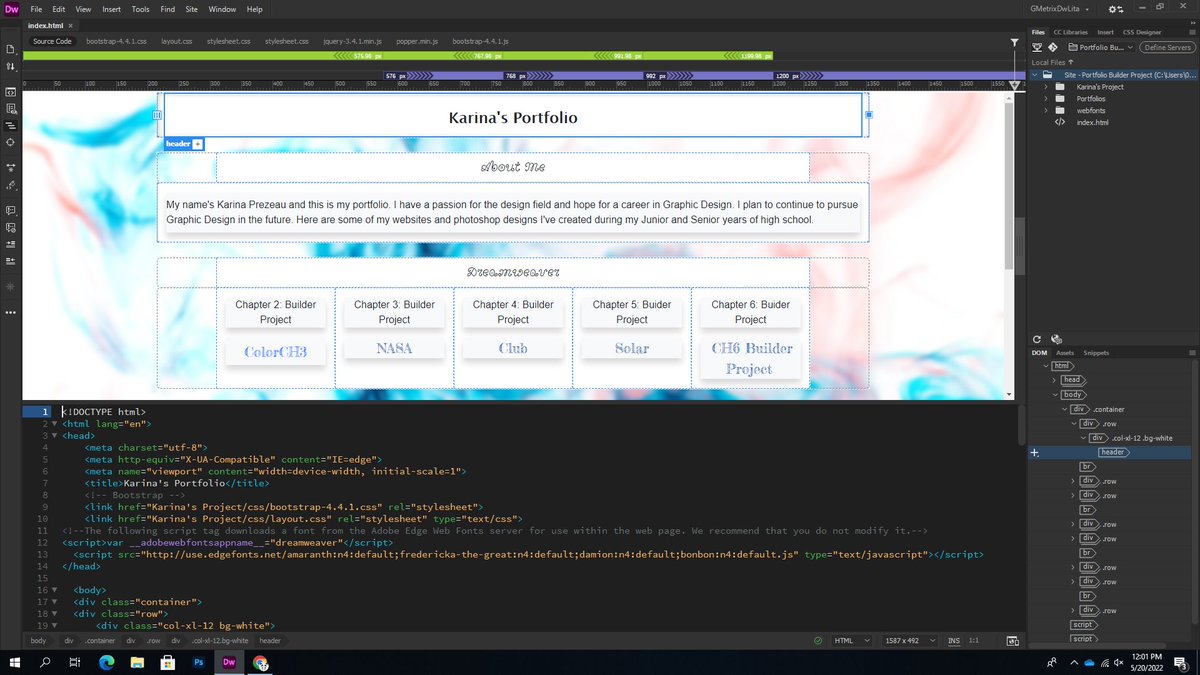1200x675 pixels.
Task: Click the Connect to Remote Server icon
Action: point(1038,47)
